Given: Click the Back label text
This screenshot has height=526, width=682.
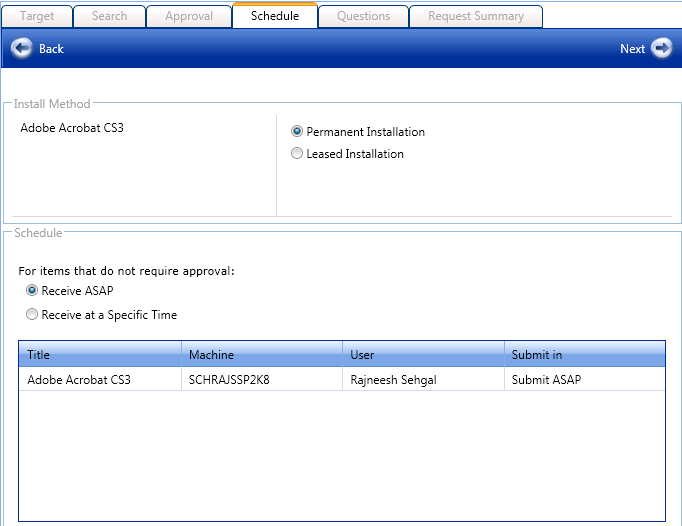Looking at the screenshot, I should point(51,49).
